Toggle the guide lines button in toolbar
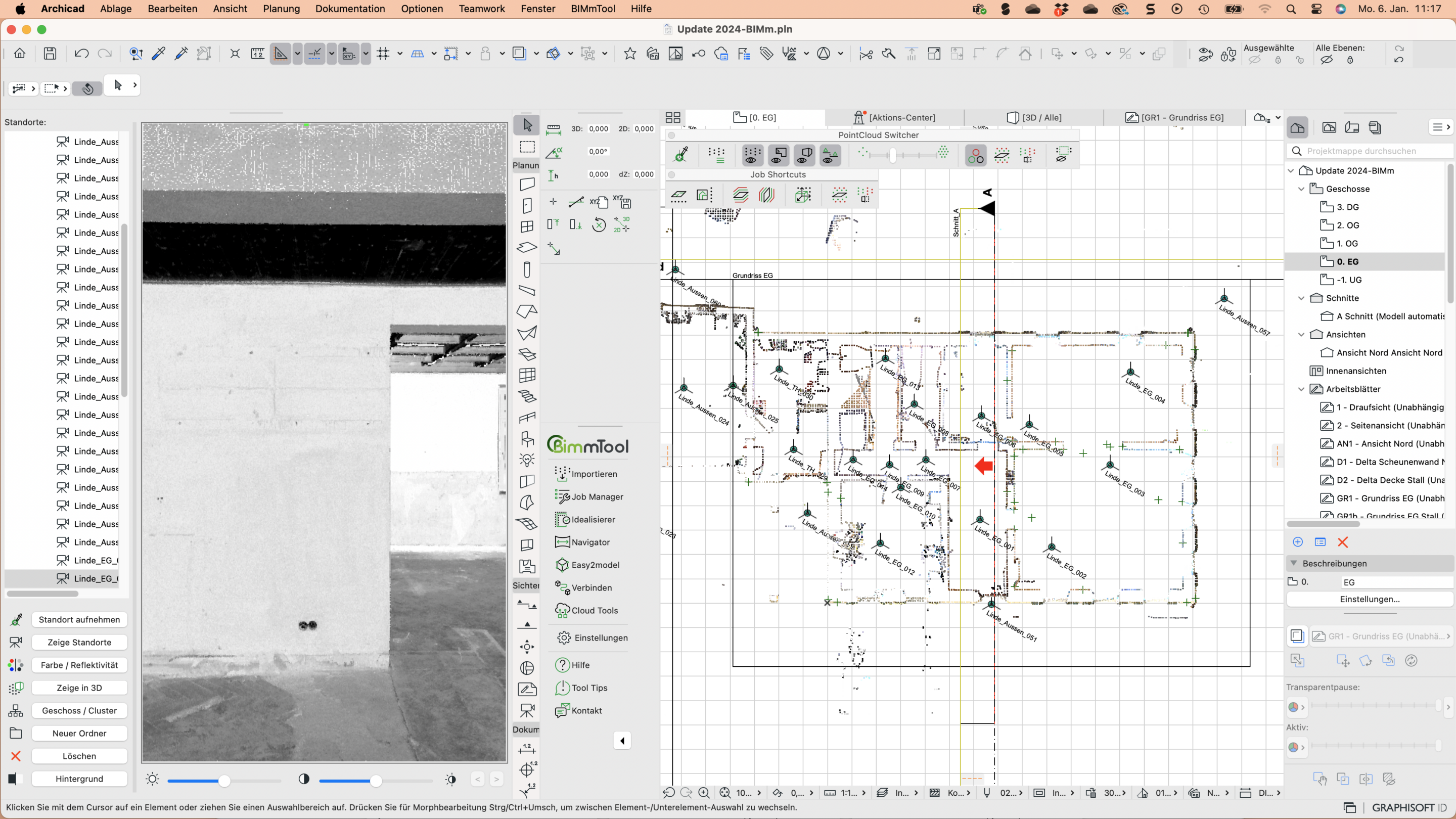This screenshot has width=1456, height=819. 281,54
